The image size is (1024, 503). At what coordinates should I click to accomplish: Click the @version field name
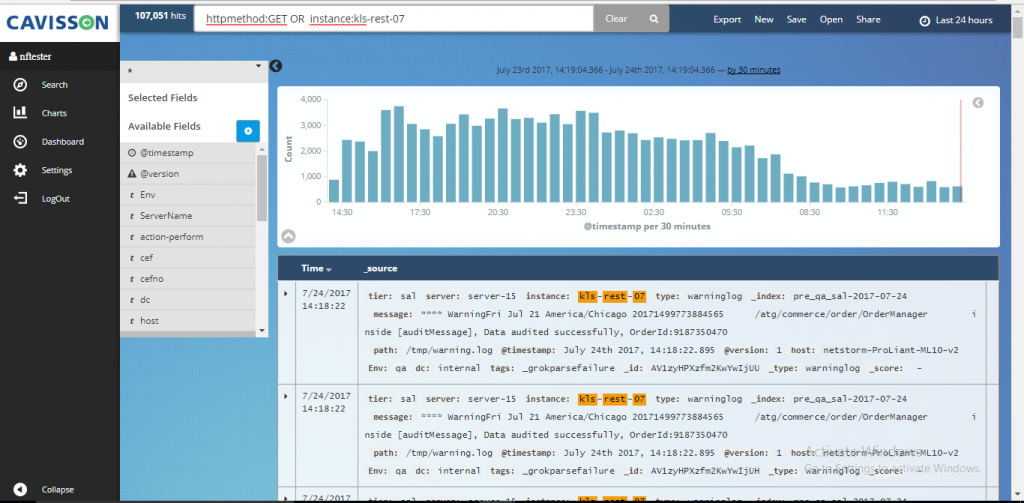coord(159,174)
